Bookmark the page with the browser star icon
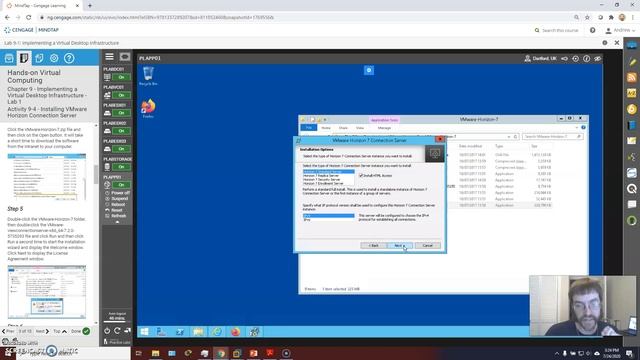This screenshot has width=640, height=360. pos(587,18)
